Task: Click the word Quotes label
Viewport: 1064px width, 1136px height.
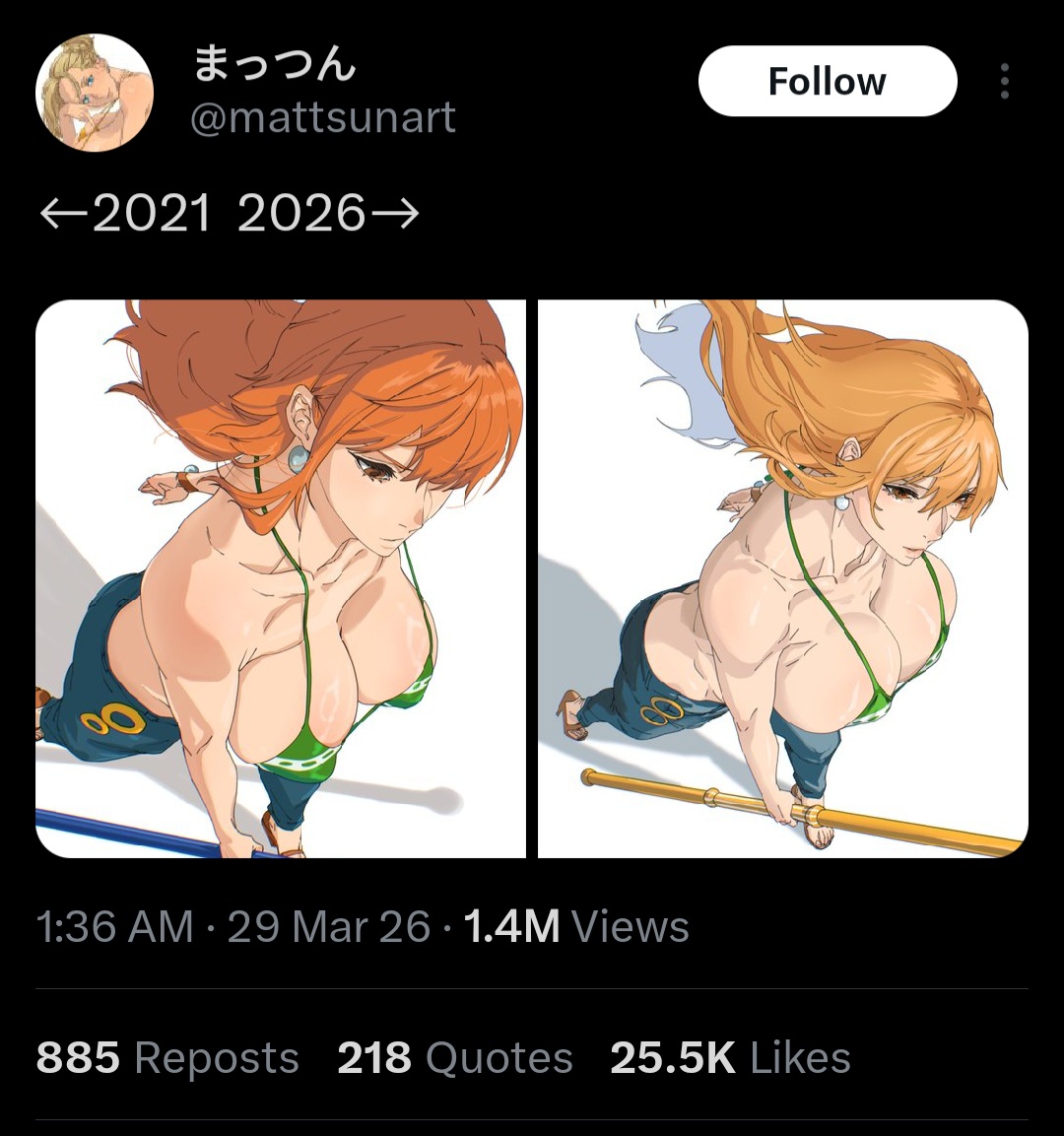Action: (499, 1058)
